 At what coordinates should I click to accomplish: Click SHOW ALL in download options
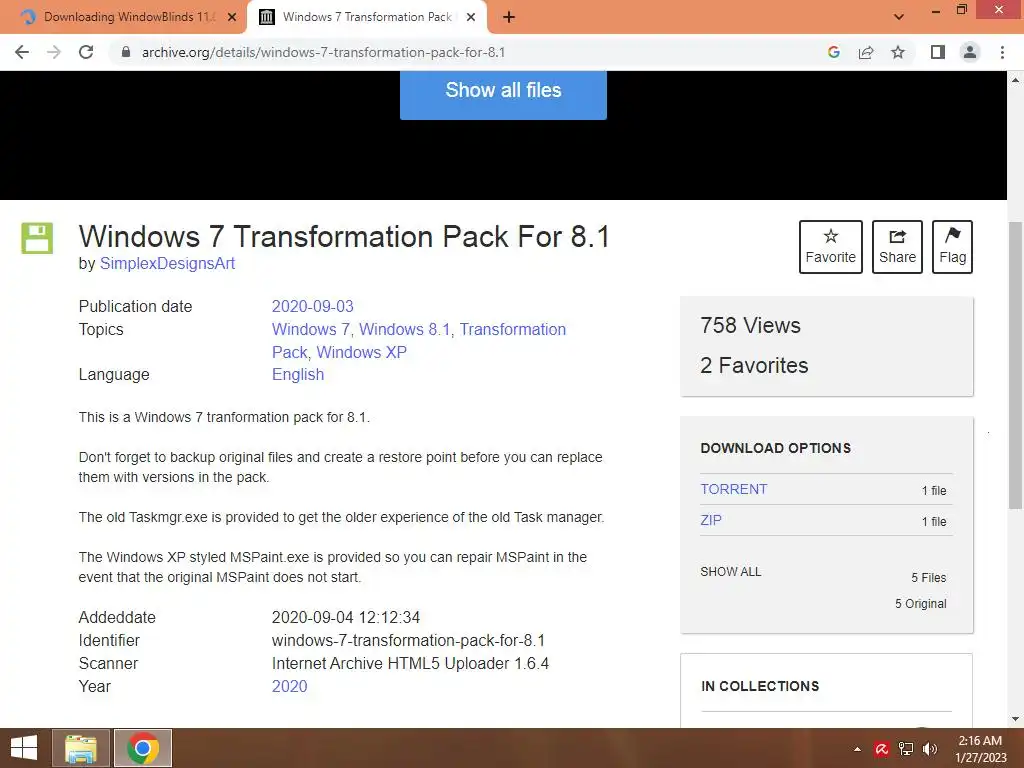click(x=730, y=571)
